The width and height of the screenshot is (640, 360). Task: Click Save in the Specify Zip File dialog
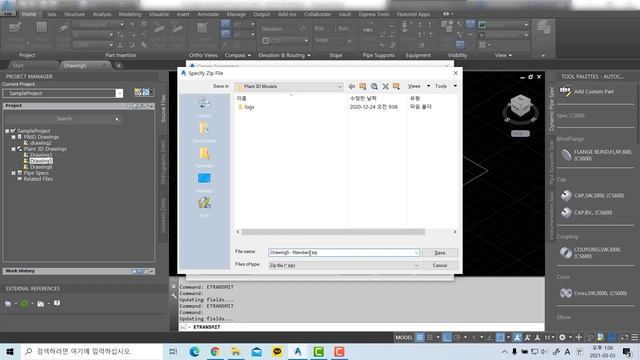(x=440, y=253)
